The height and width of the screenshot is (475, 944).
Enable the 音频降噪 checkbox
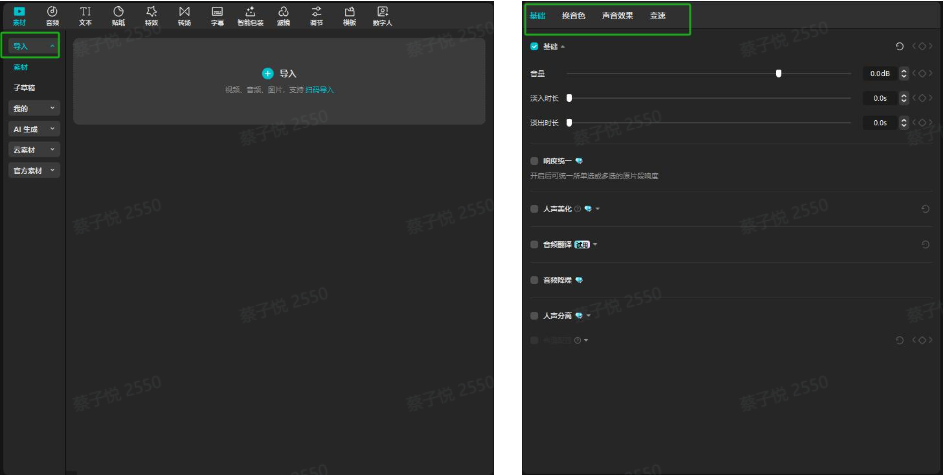click(534, 280)
